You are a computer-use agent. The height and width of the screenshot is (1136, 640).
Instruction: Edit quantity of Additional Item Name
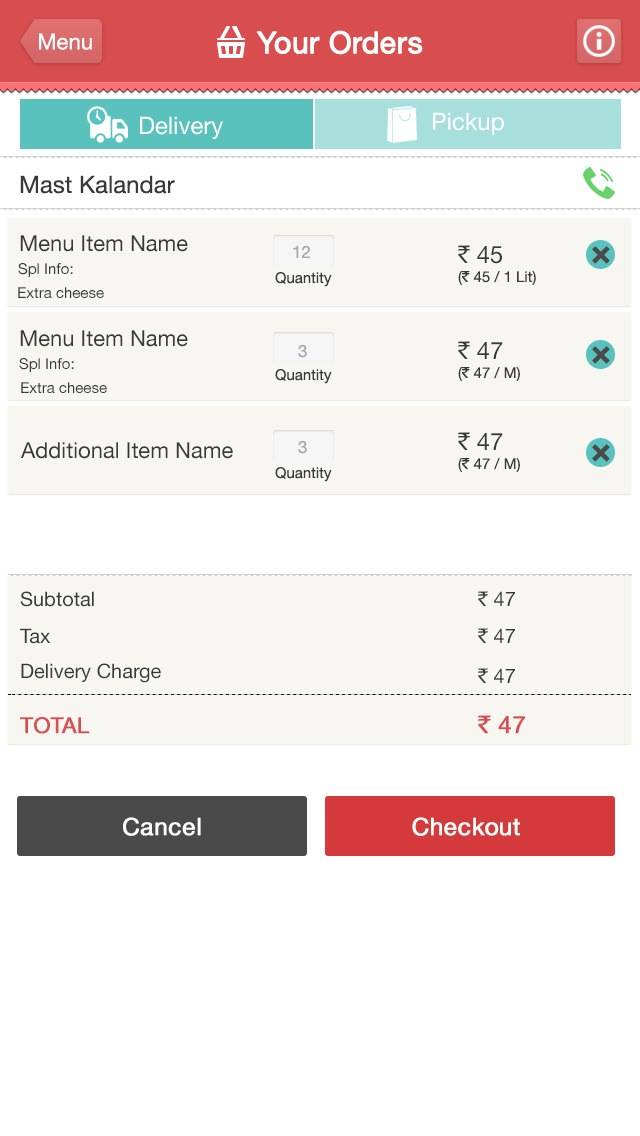point(303,447)
